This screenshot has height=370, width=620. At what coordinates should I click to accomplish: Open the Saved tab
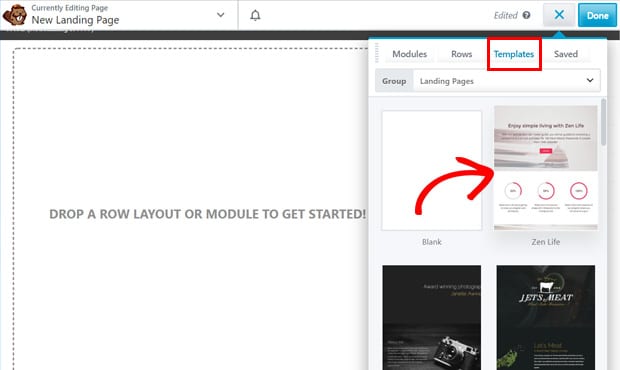click(x=565, y=54)
